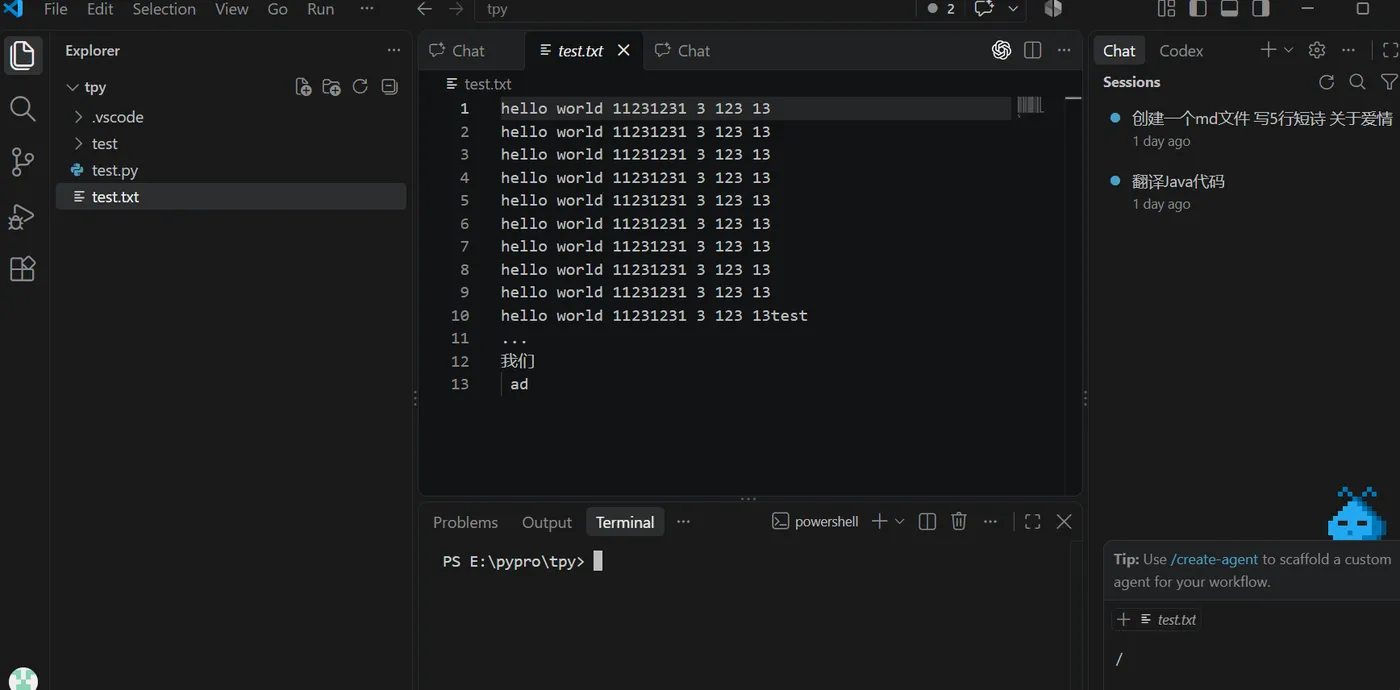Screen dimensions: 1400x690
Task: Open editor more actions ellipsis
Action: (1064, 50)
